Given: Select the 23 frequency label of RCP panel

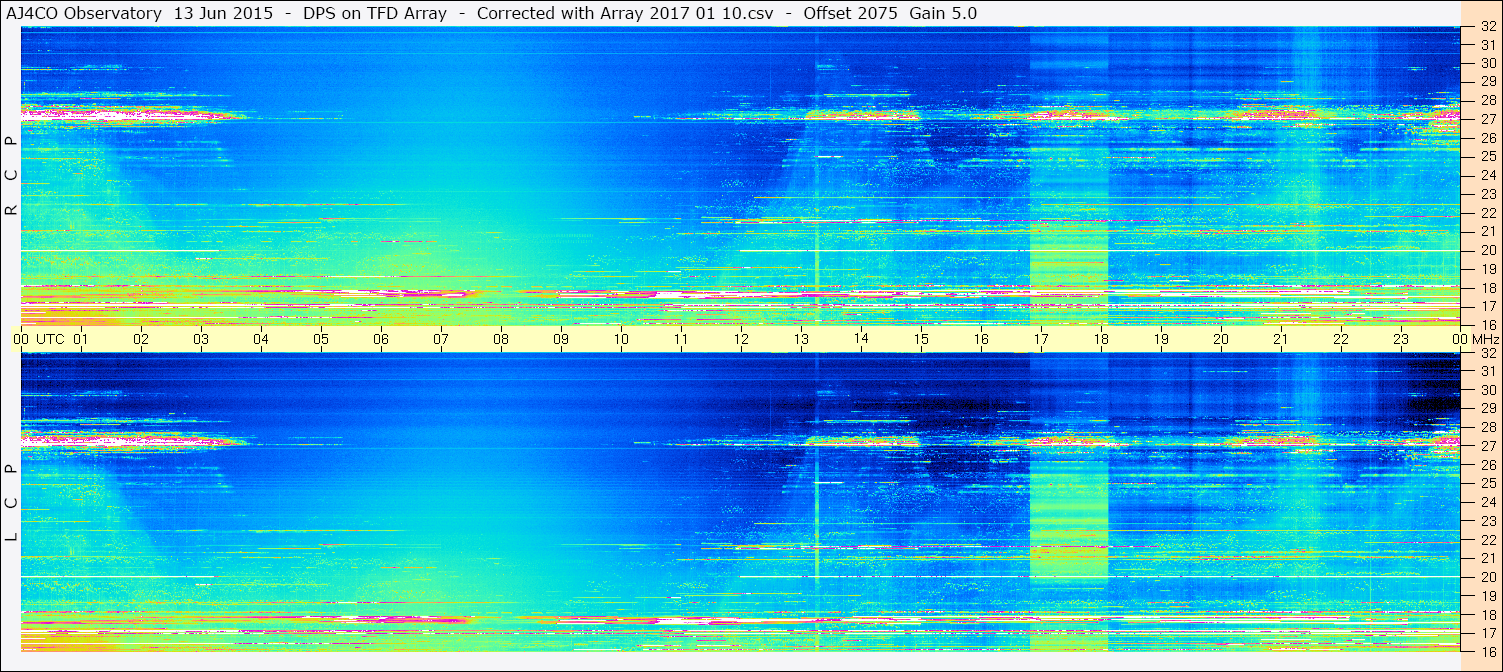Looking at the screenshot, I should (x=1487, y=194).
